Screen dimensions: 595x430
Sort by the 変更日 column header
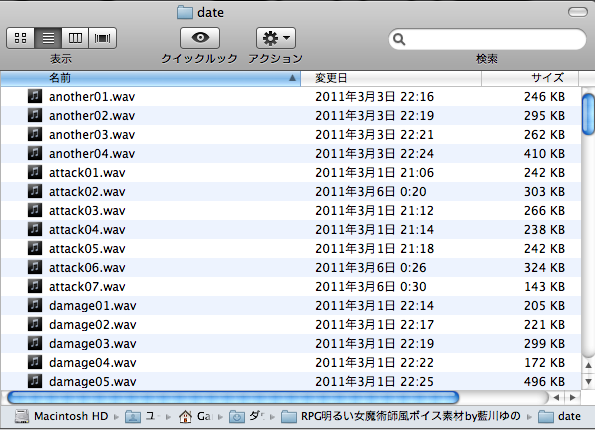click(391, 78)
